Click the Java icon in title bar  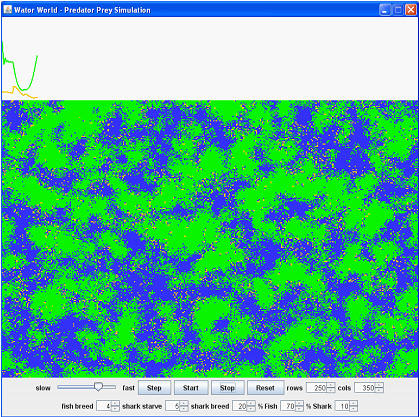click(7, 10)
